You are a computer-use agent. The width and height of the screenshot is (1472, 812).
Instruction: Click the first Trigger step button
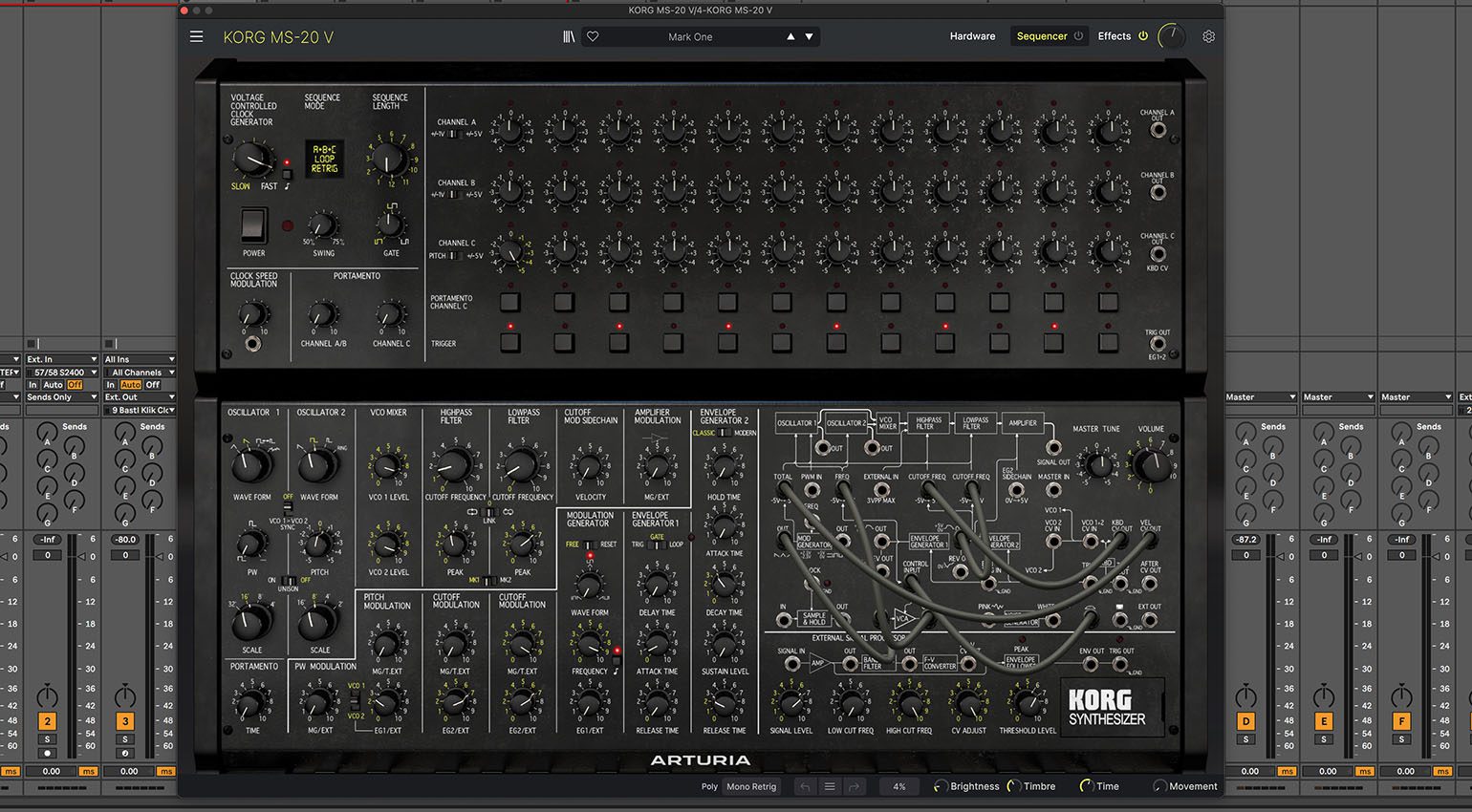510,342
